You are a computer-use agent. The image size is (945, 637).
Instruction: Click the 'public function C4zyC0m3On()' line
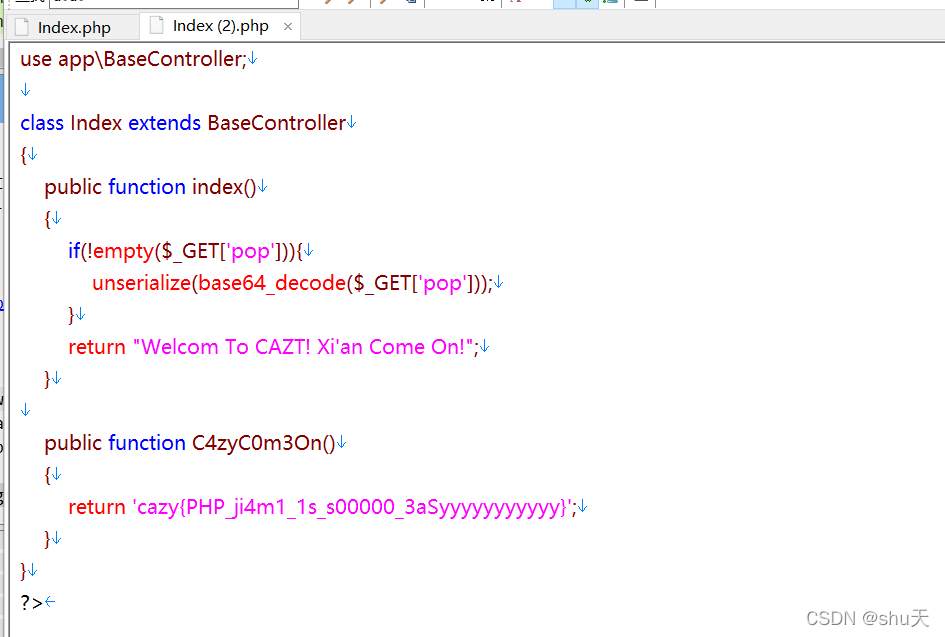190,443
